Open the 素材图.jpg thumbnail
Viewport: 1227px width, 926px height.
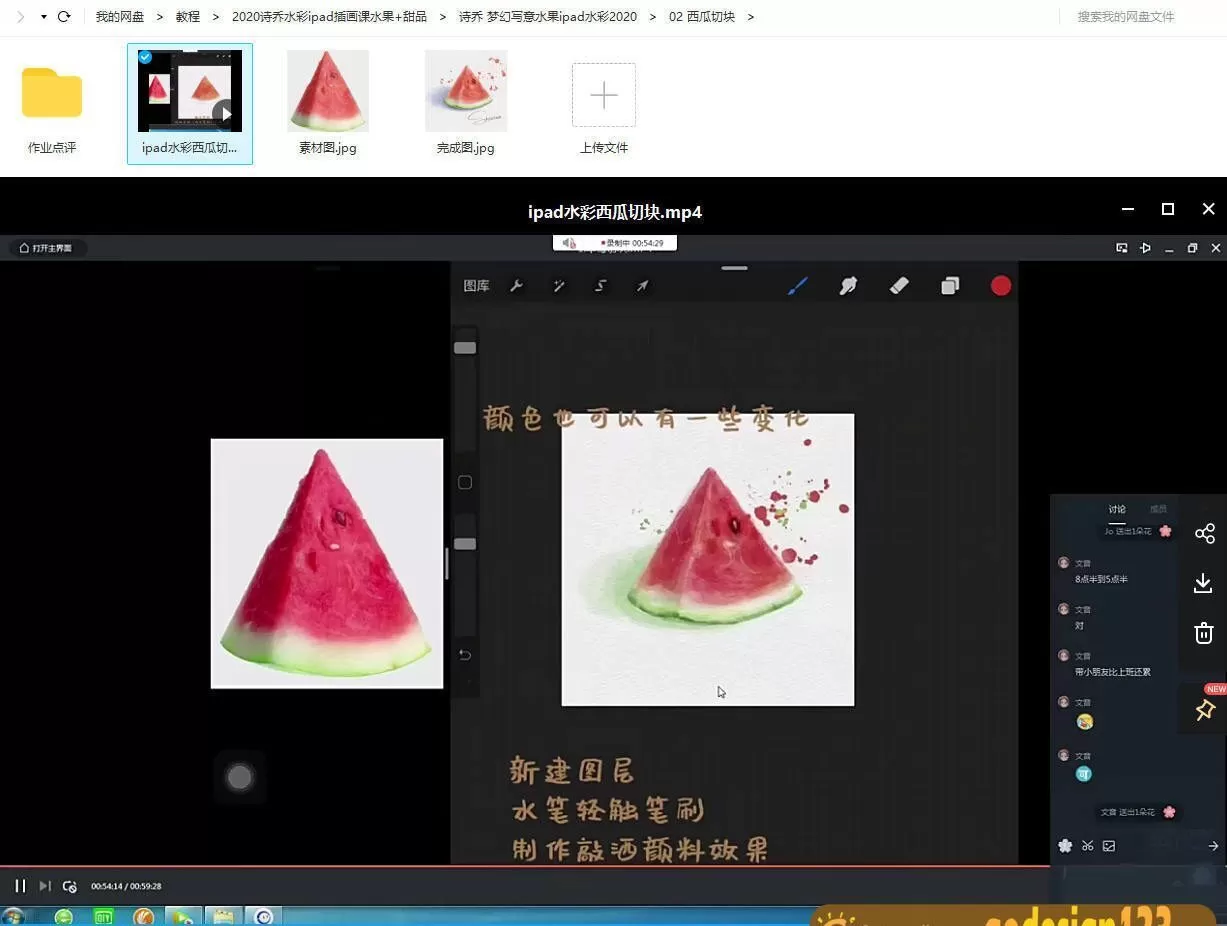(x=327, y=90)
